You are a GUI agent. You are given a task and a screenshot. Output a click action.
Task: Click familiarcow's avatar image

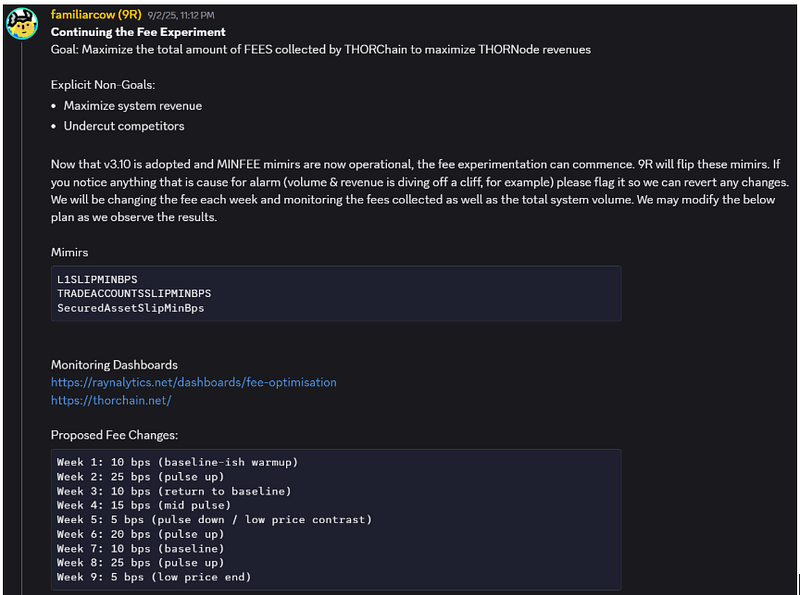tap(22, 23)
